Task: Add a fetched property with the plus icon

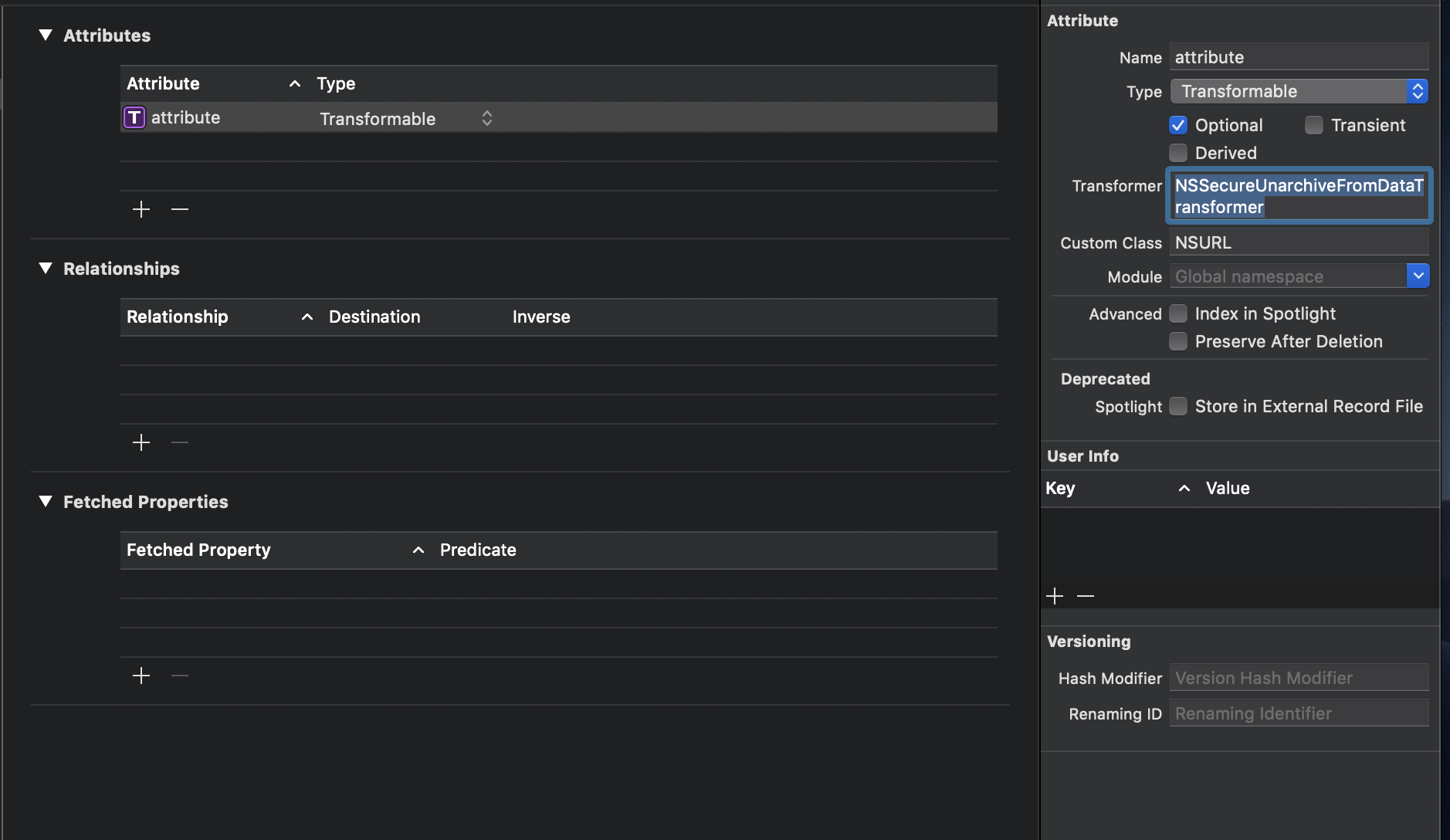Action: [x=141, y=675]
